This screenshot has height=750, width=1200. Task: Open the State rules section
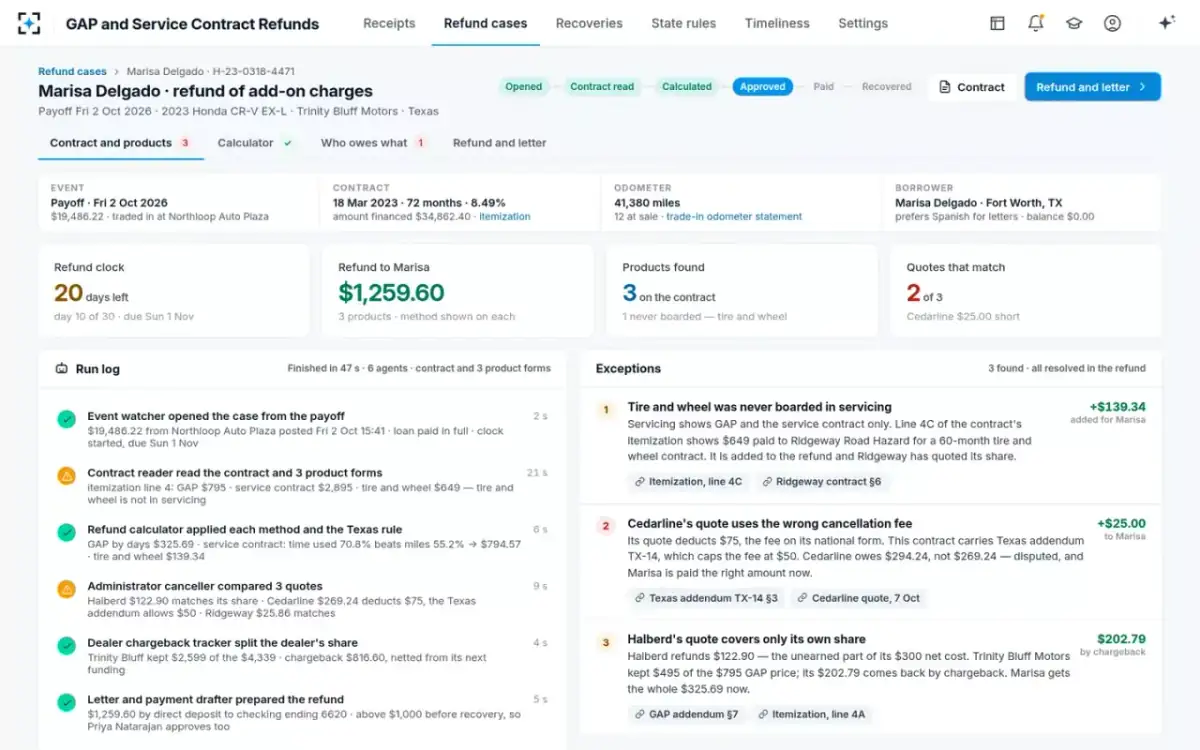tap(683, 23)
